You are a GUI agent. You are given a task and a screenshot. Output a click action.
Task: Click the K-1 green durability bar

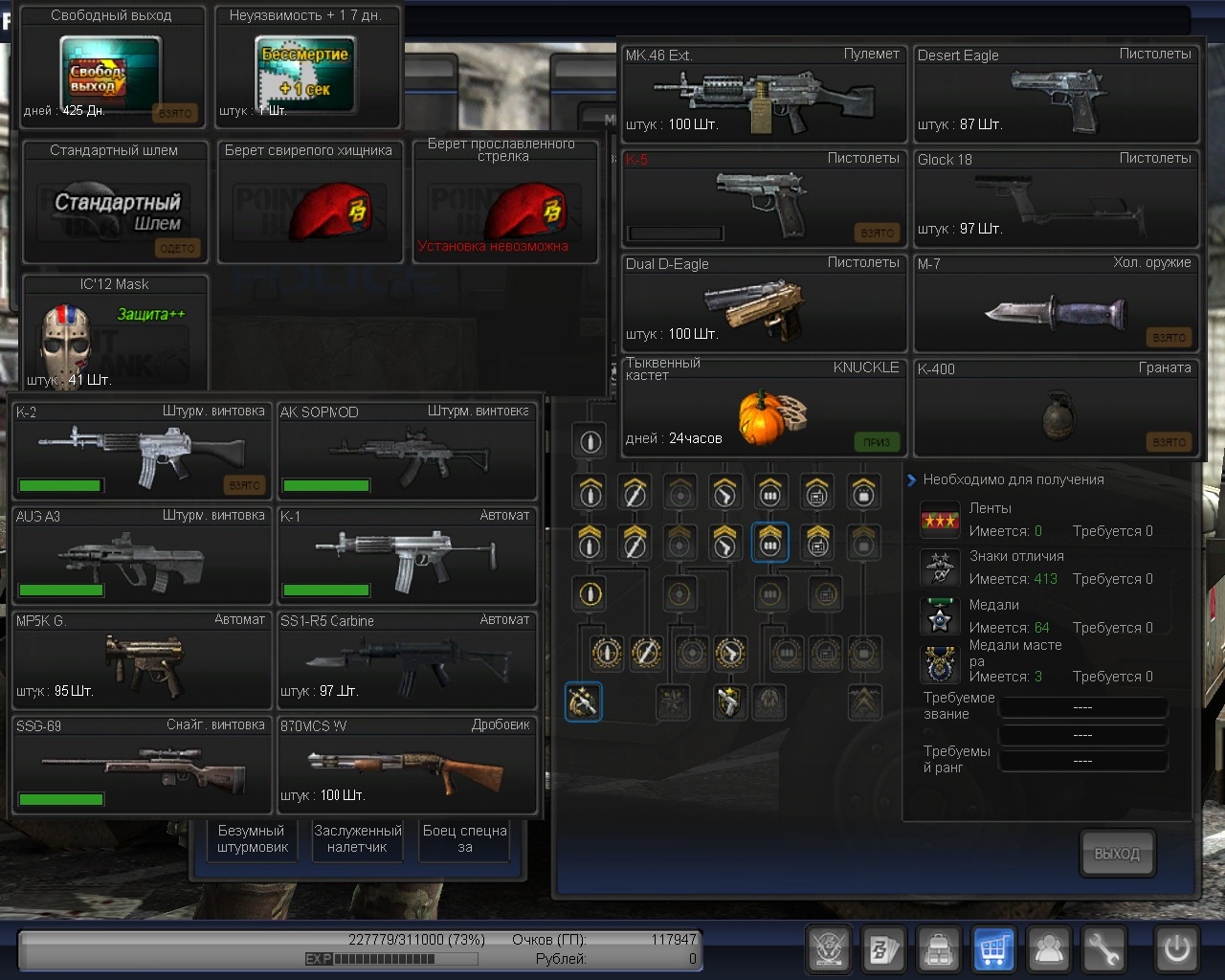(x=326, y=590)
